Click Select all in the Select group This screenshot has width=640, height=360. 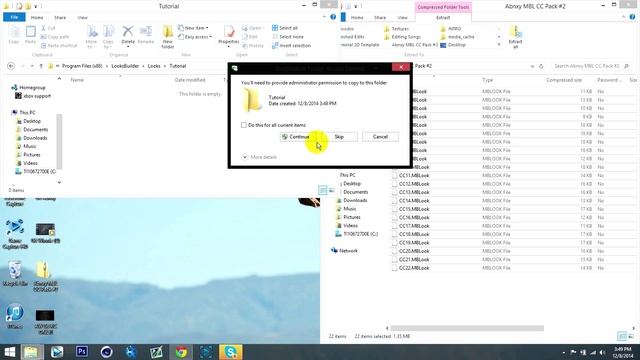285,28
